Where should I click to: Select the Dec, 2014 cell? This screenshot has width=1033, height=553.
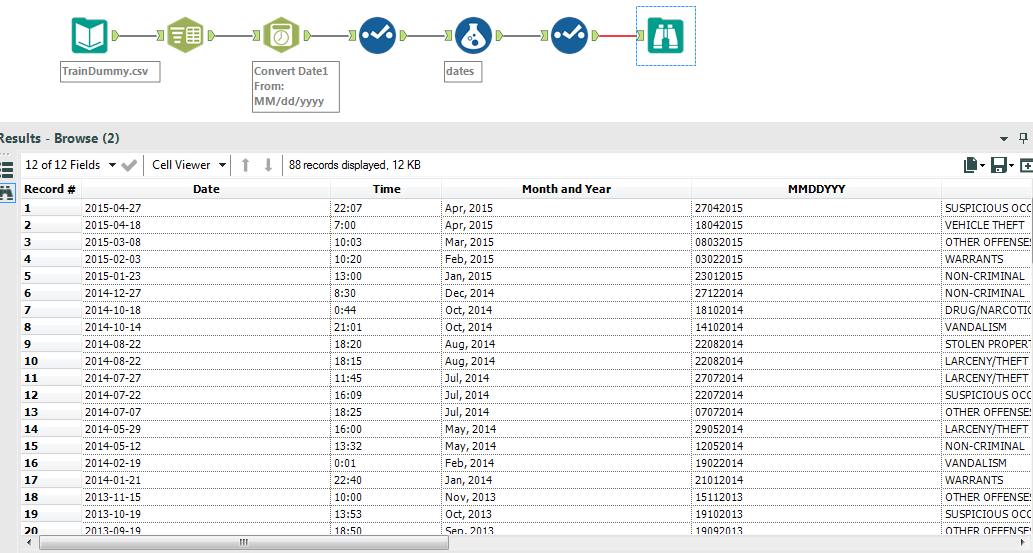pos(567,293)
